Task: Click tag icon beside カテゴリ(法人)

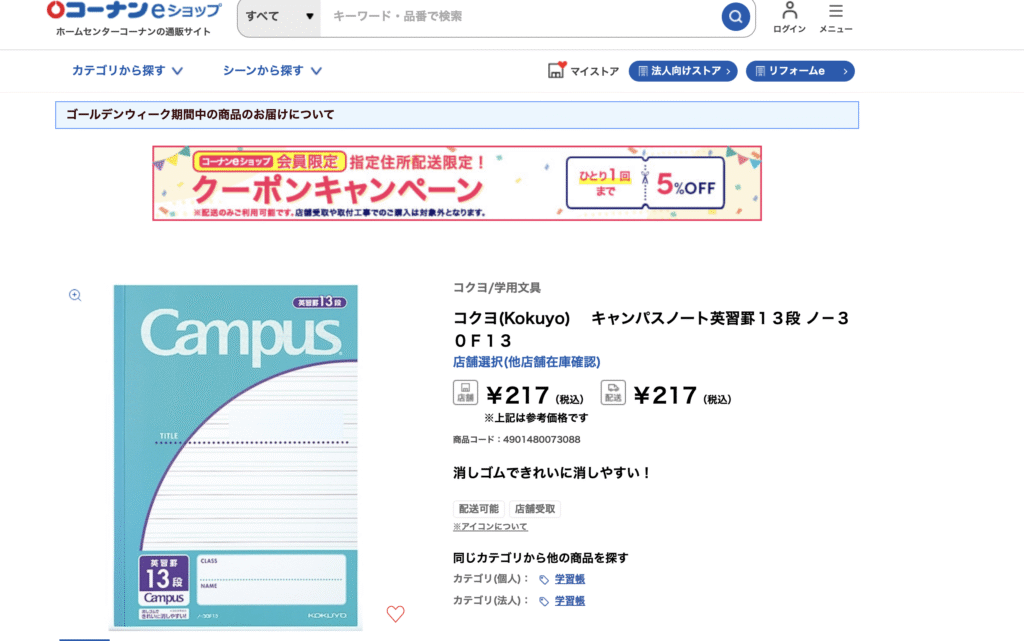Action: click(x=543, y=601)
